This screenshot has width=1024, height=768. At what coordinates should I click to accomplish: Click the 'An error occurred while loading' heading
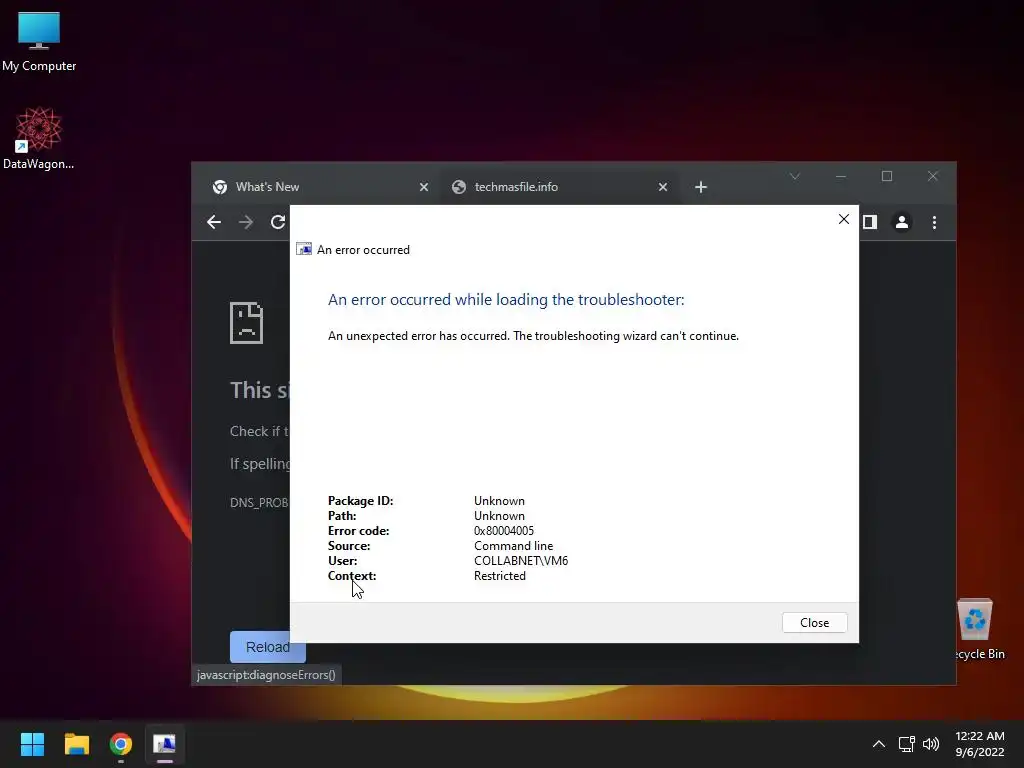pos(506,300)
